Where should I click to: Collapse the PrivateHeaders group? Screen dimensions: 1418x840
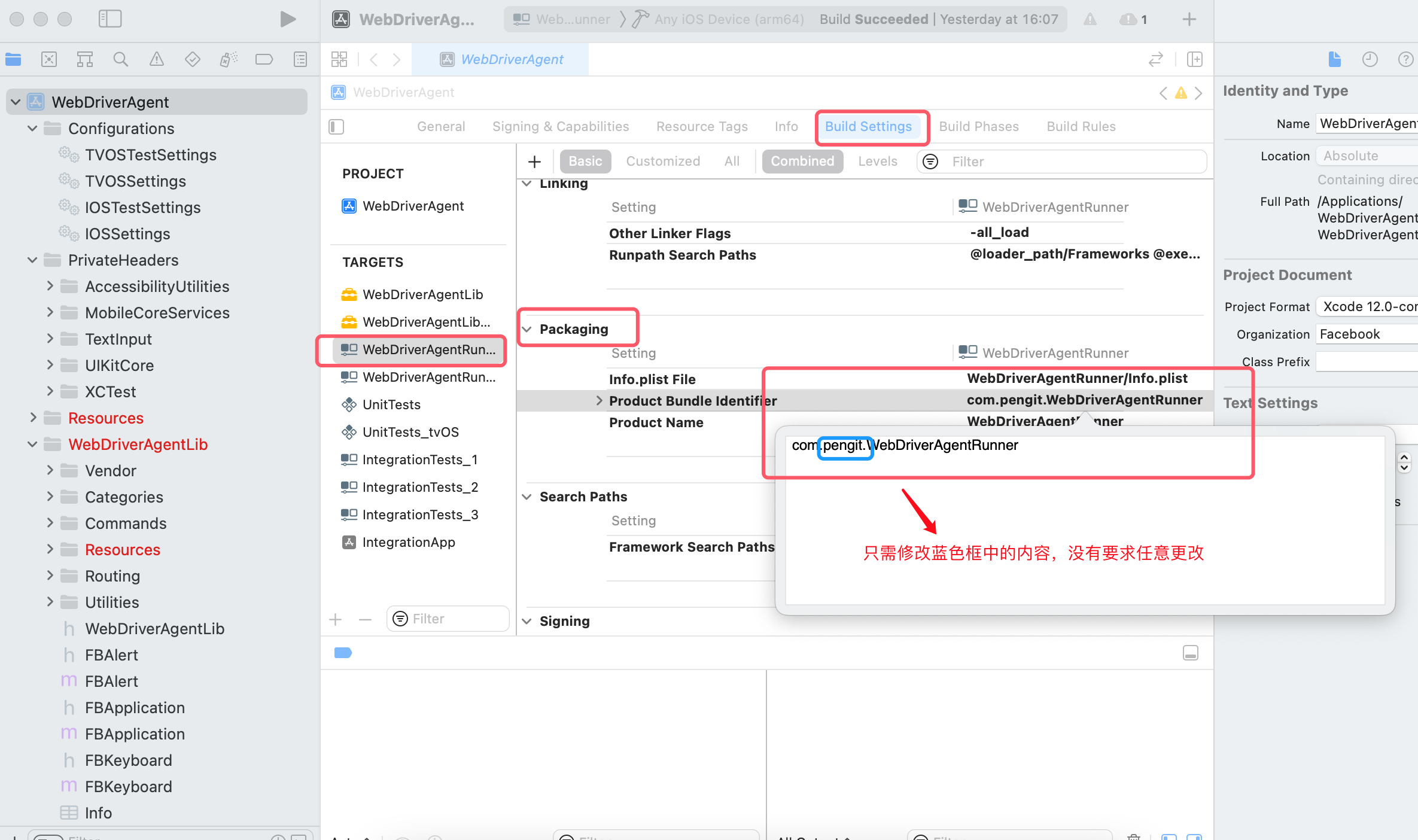click(32, 260)
